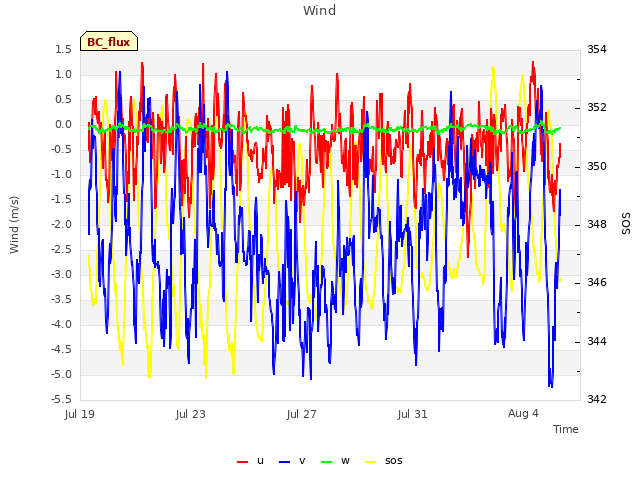Click the 'Jul 19' date tick label
Viewport: 640px width, 480px height.
click(80, 414)
